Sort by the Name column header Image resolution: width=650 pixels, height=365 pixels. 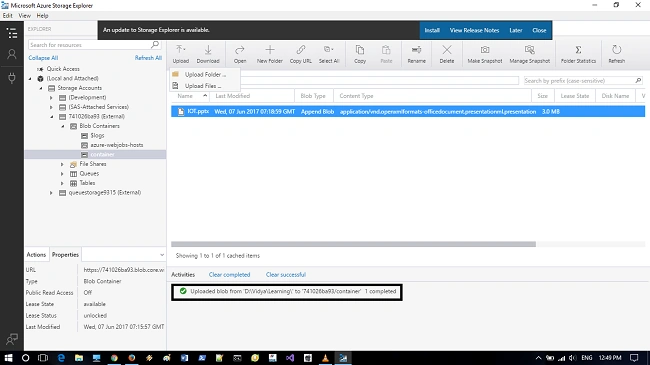(190, 96)
